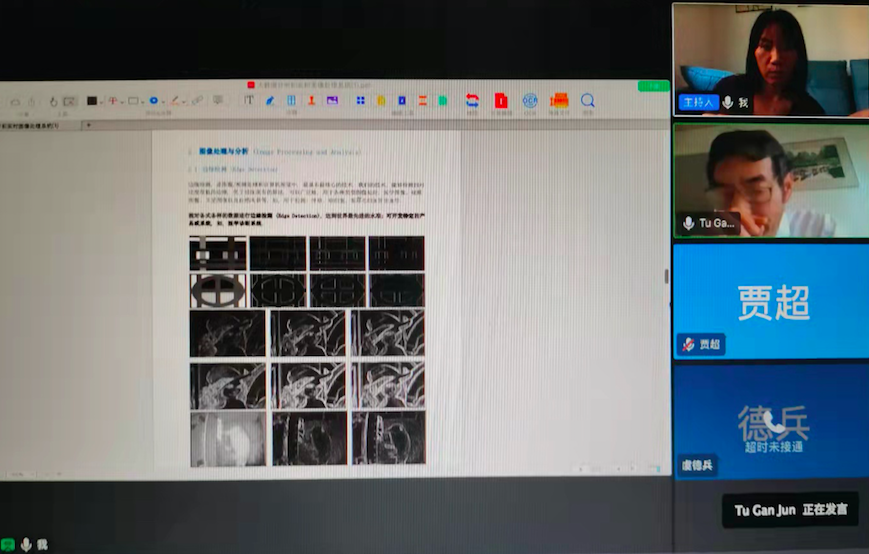Open a new tab with the plus button
This screenshot has width=869, height=554.
point(88,125)
